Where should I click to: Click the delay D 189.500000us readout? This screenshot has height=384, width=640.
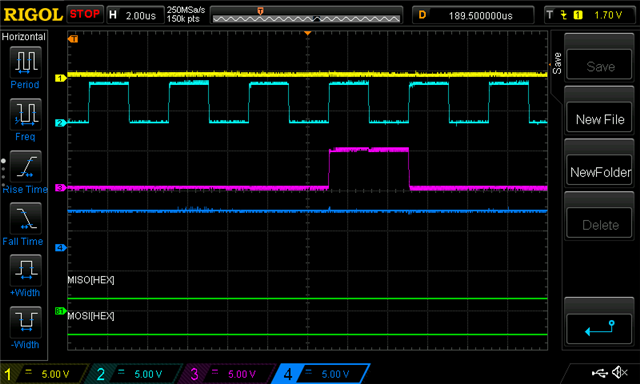tap(480, 16)
